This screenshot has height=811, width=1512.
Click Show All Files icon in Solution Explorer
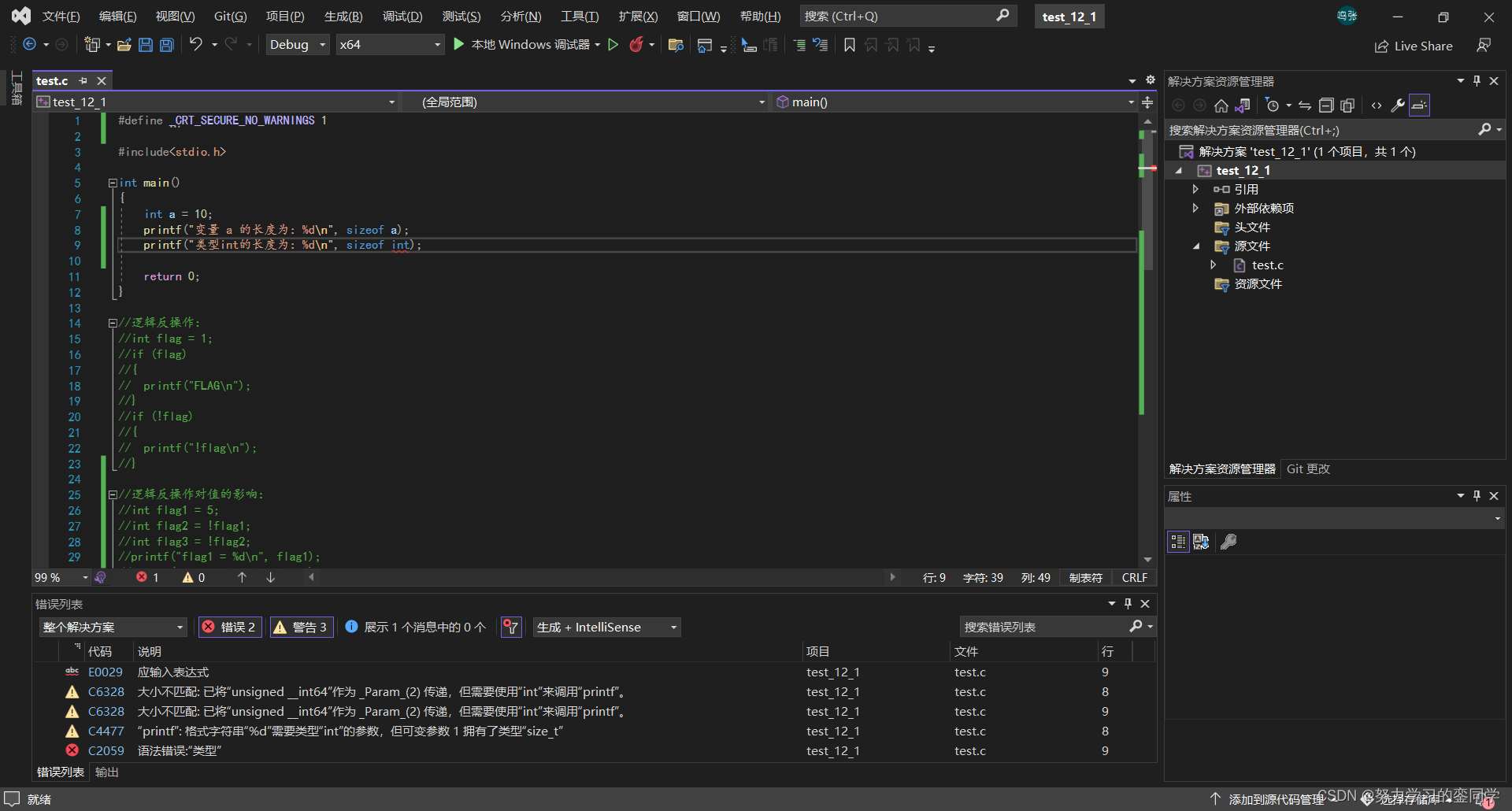[x=1347, y=106]
